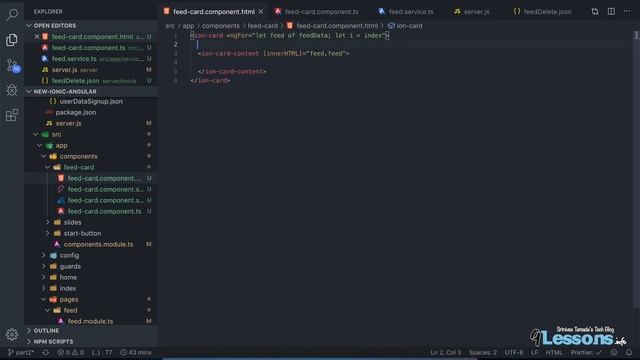The image size is (640, 360).
Task: Close the feed-card.component.html tab
Action: click(261, 11)
